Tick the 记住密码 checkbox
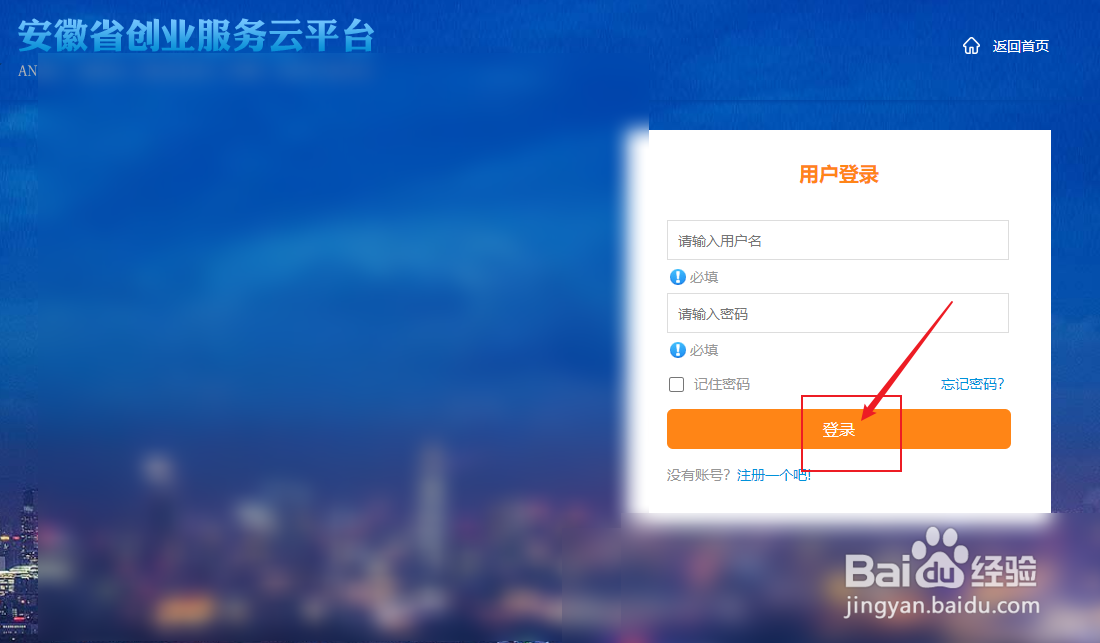The height and width of the screenshot is (643, 1100). tap(677, 384)
